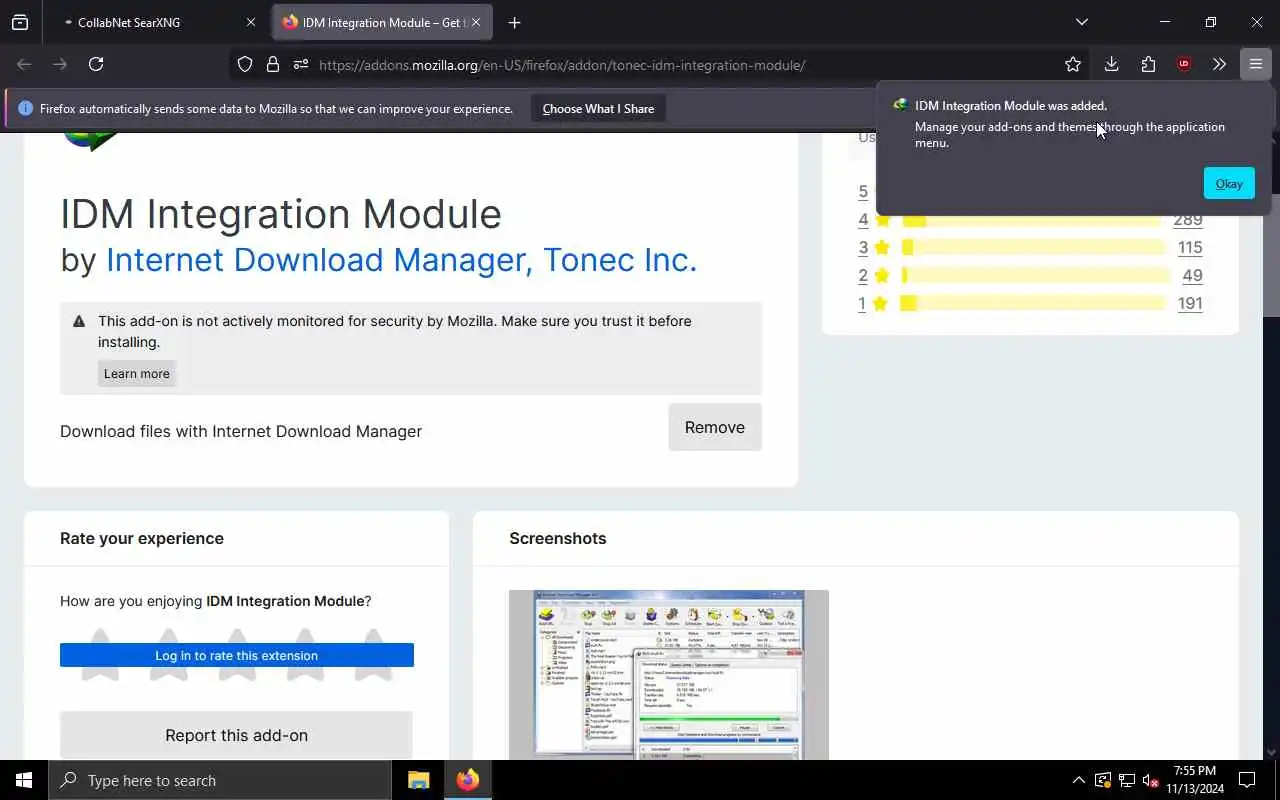Click Learn more about security warning
Screen dimensions: 1280x800
[x=137, y=373]
